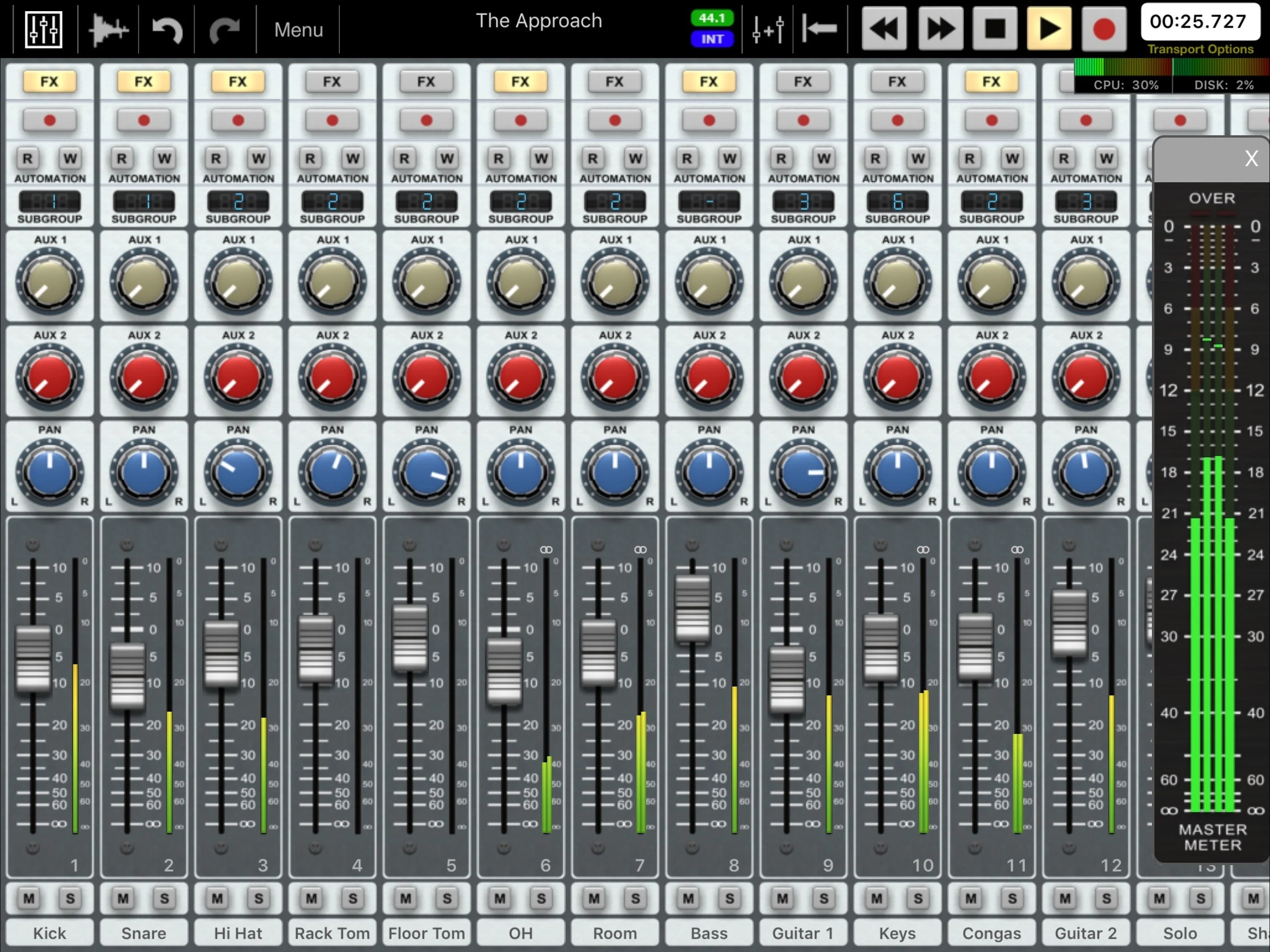Open the Menu
1270x952 pixels.
click(299, 29)
